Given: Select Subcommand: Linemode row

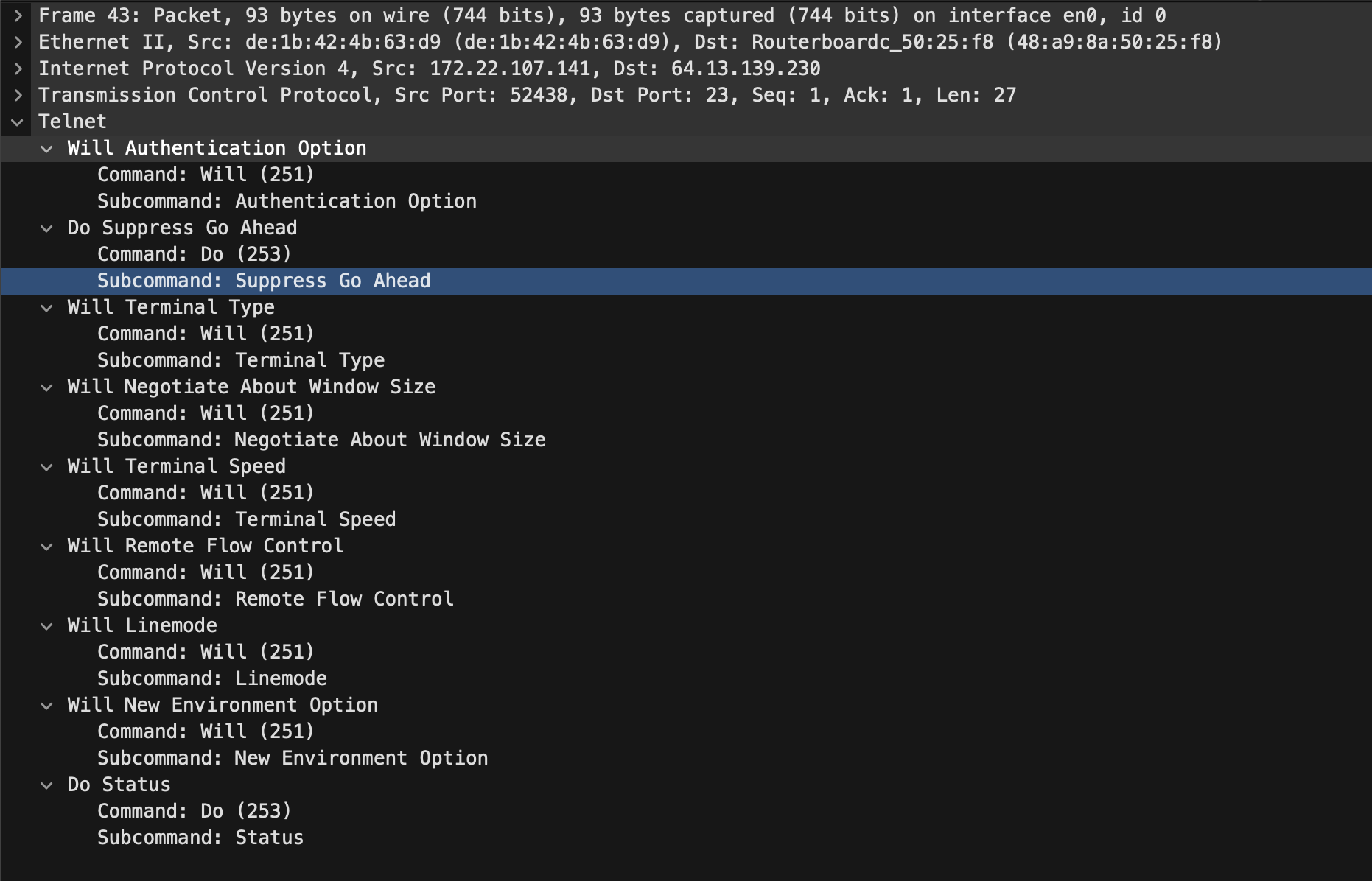Looking at the screenshot, I should pos(212,678).
